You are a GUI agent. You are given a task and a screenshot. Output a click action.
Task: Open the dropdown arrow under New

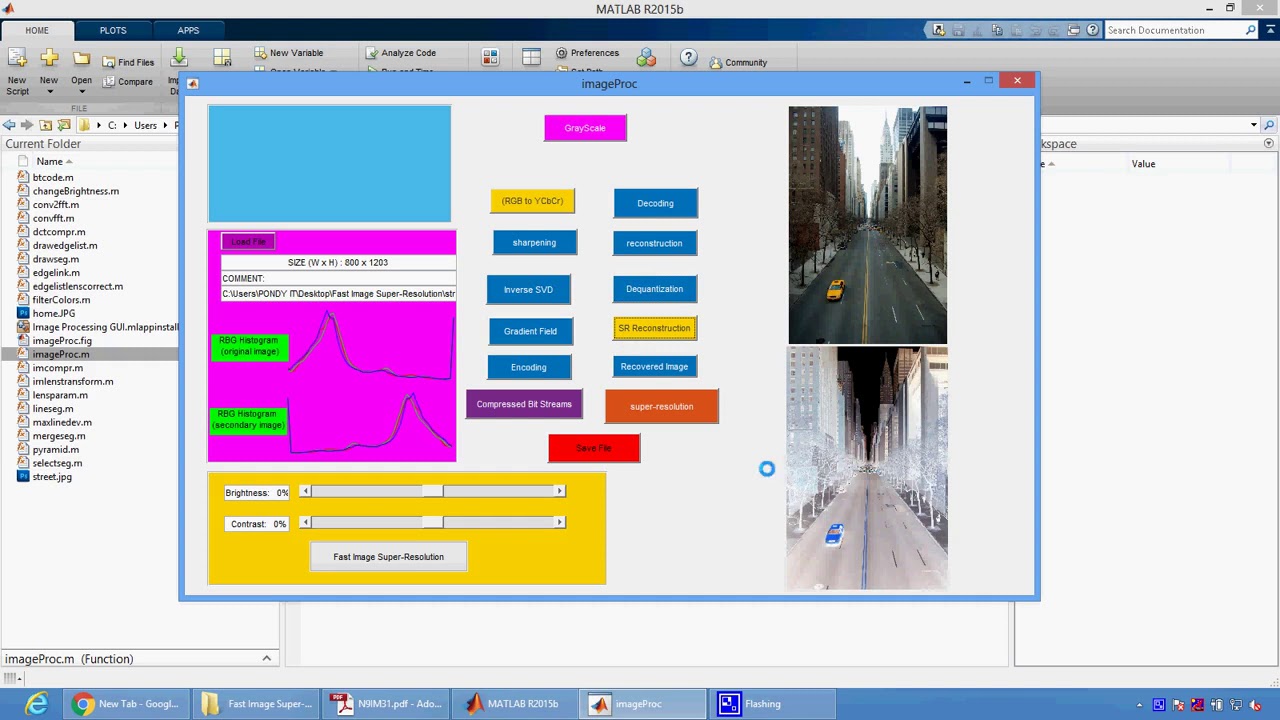tap(49, 92)
